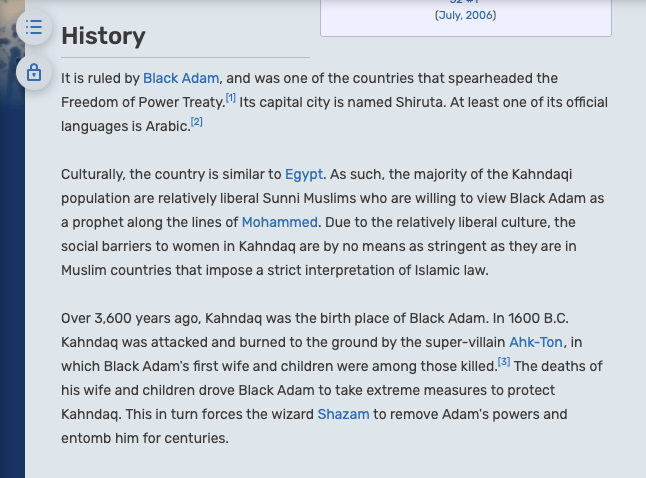This screenshot has width=646, height=478.
Task: Click the '1600 B.C.' text
Action: point(538,318)
